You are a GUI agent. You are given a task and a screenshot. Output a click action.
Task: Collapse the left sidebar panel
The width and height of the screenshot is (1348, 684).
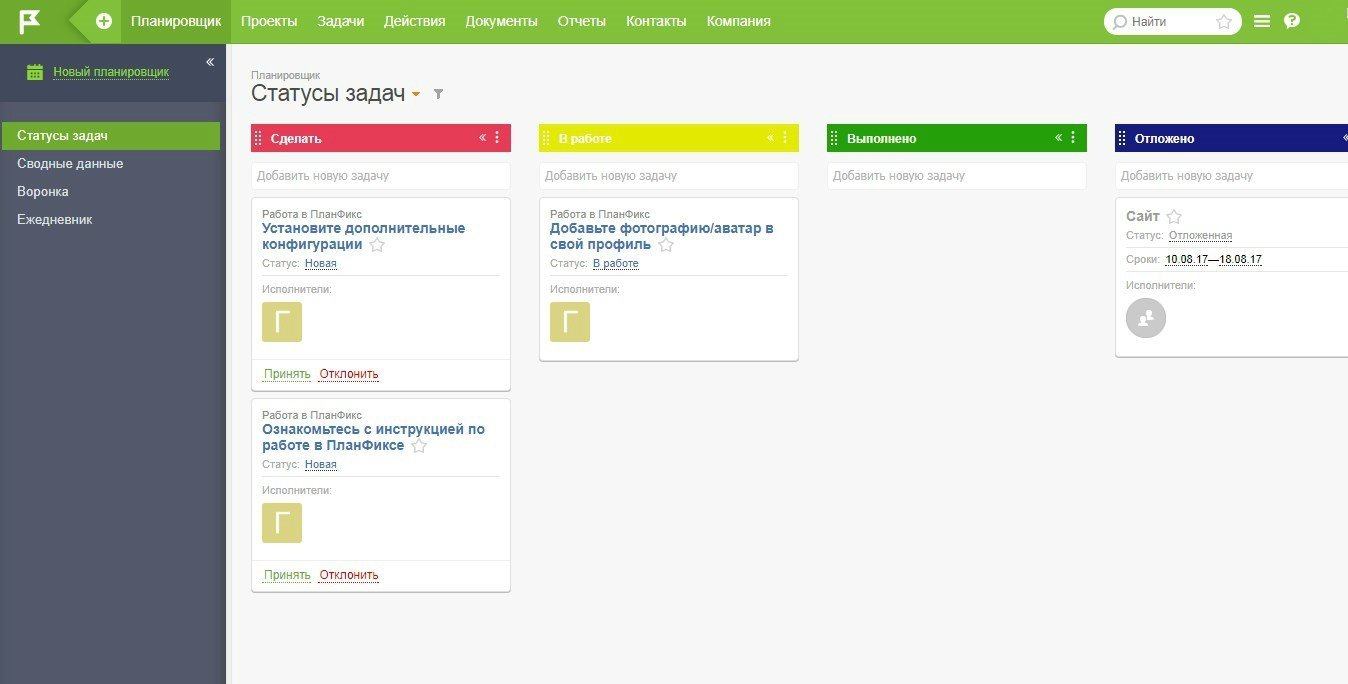click(x=210, y=62)
